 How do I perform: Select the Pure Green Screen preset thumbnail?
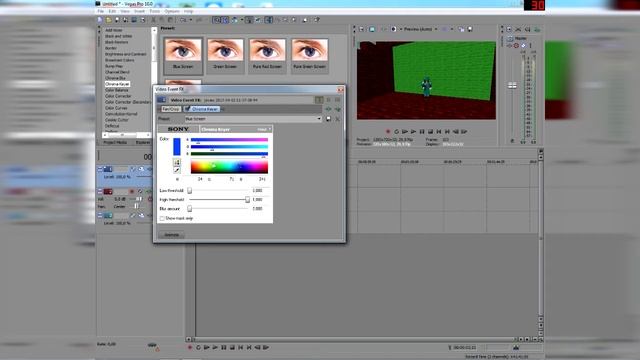[x=309, y=56]
